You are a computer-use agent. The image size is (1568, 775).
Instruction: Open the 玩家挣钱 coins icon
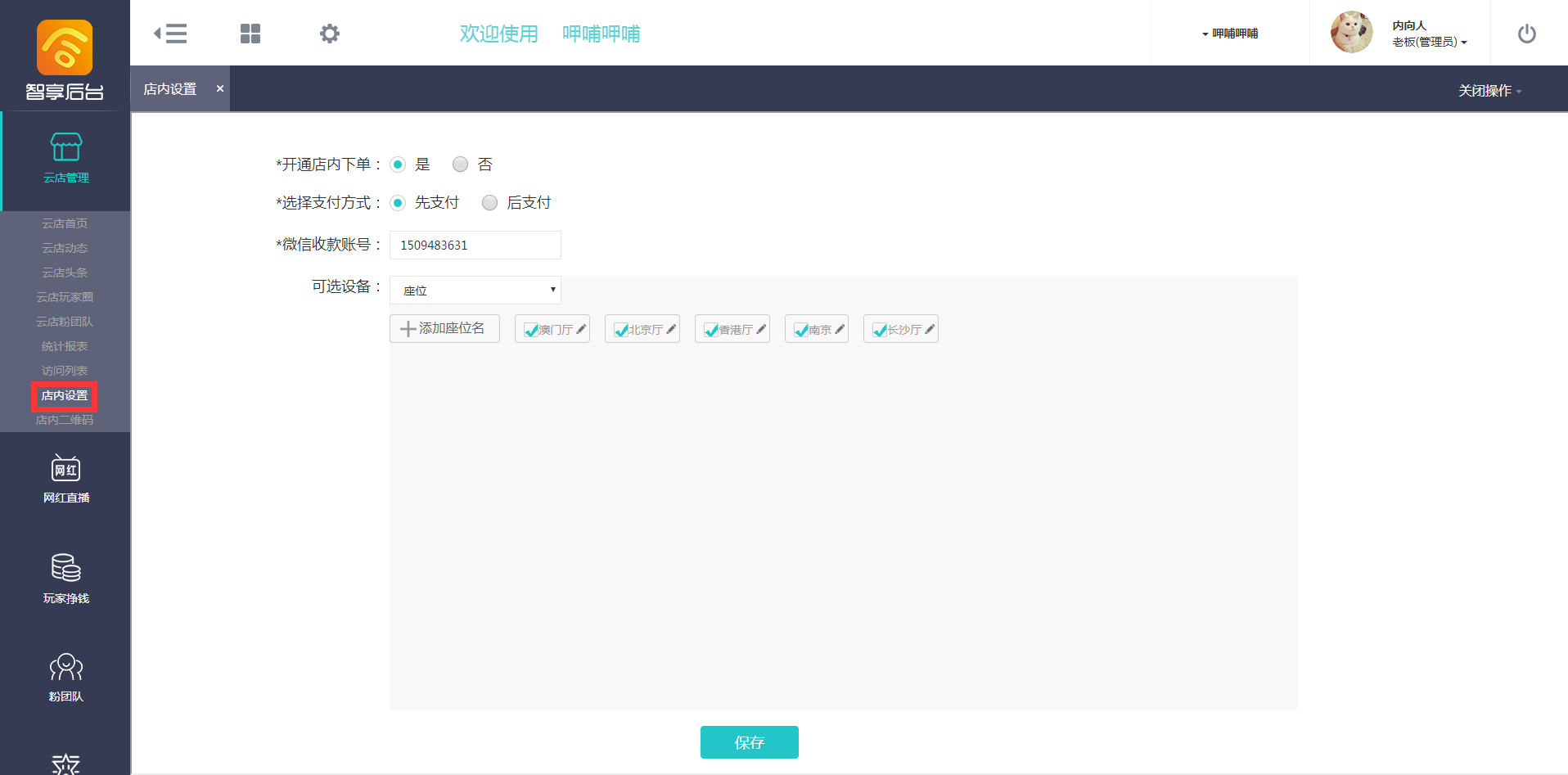(66, 568)
